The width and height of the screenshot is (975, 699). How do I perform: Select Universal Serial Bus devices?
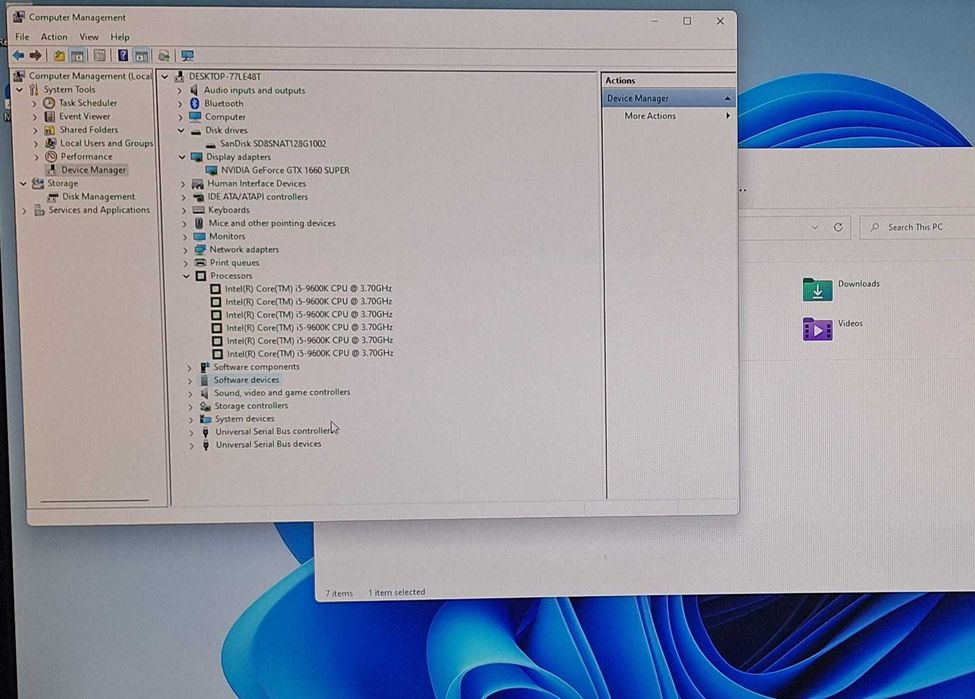pyautogui.click(x=269, y=444)
